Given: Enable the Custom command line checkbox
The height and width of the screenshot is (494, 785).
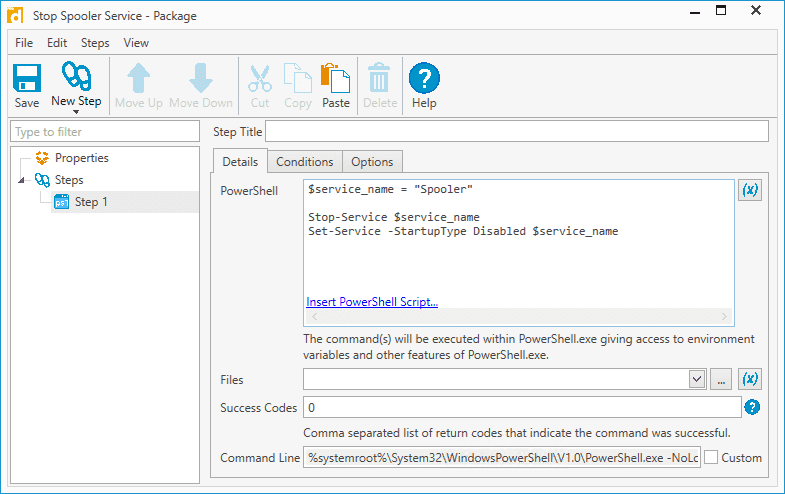Looking at the screenshot, I should tap(711, 457).
